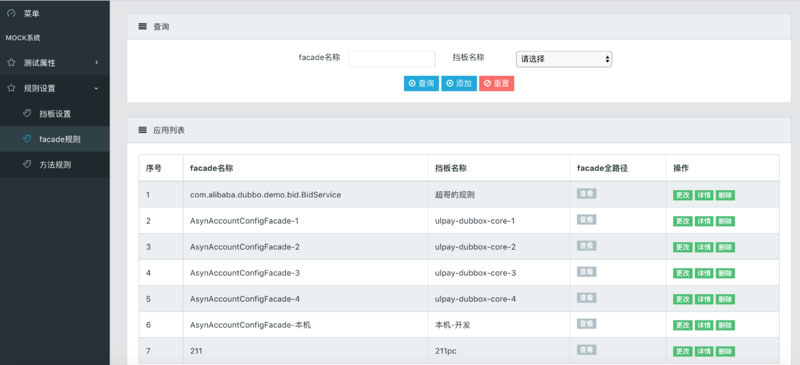Viewport: 800px width, 365px height.
Task: Open the 挡板名称 请选择 dropdown
Action: click(x=564, y=59)
